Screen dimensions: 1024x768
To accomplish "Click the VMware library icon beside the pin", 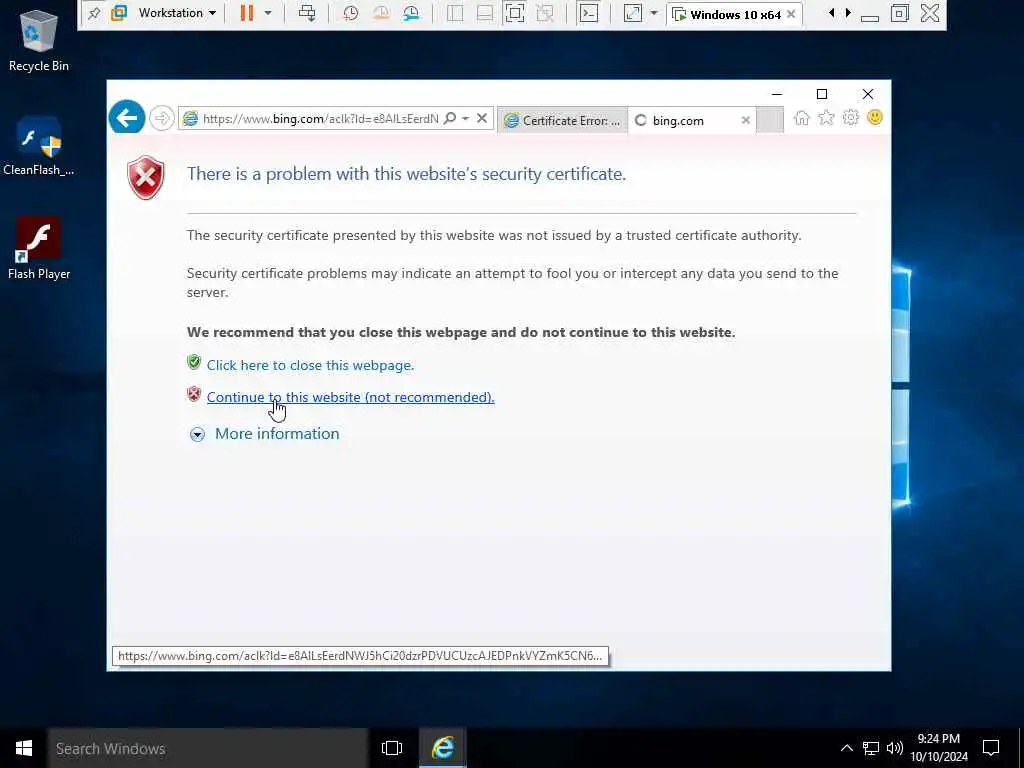I will [x=118, y=13].
